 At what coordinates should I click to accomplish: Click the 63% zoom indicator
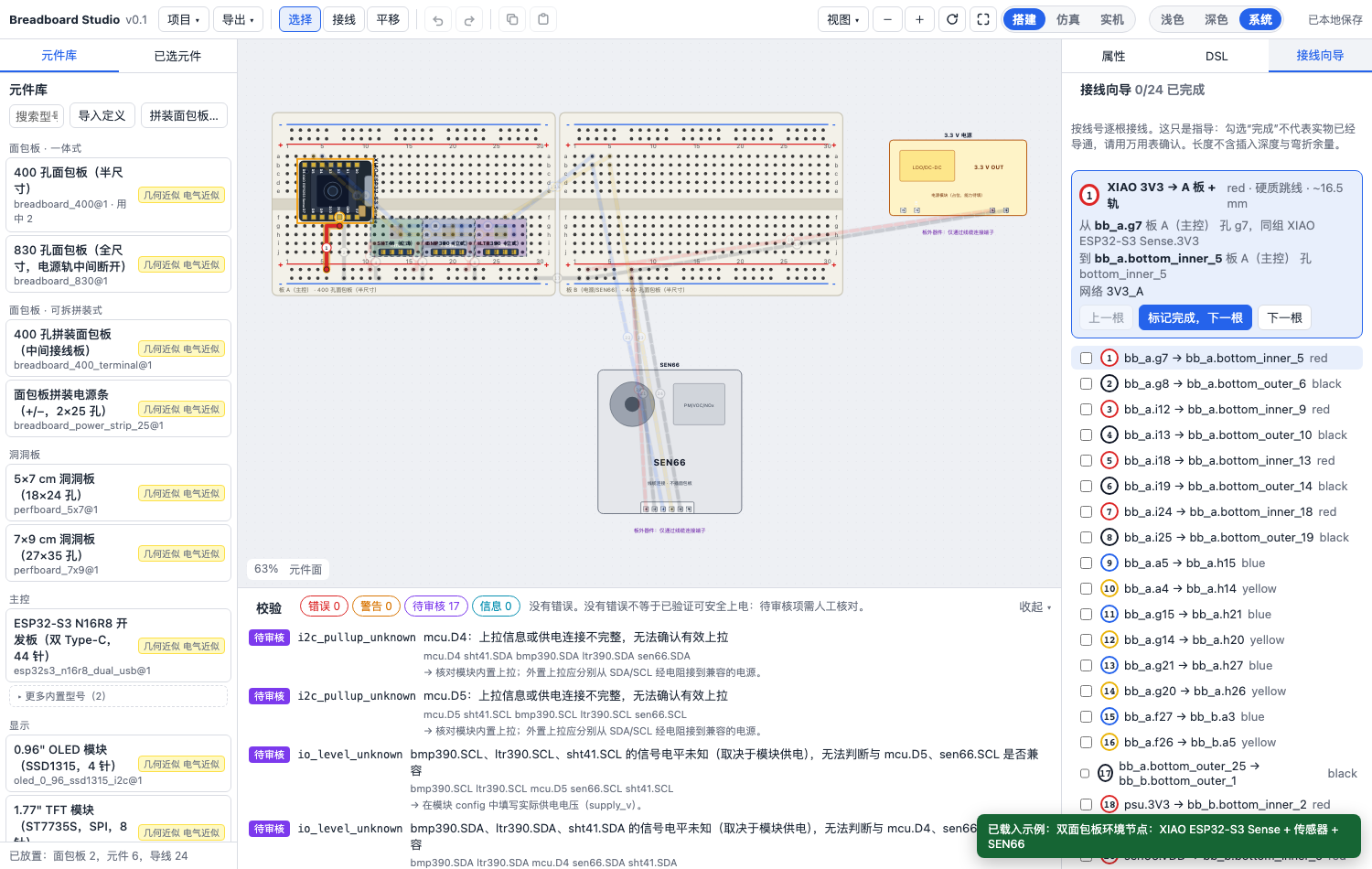[266, 569]
